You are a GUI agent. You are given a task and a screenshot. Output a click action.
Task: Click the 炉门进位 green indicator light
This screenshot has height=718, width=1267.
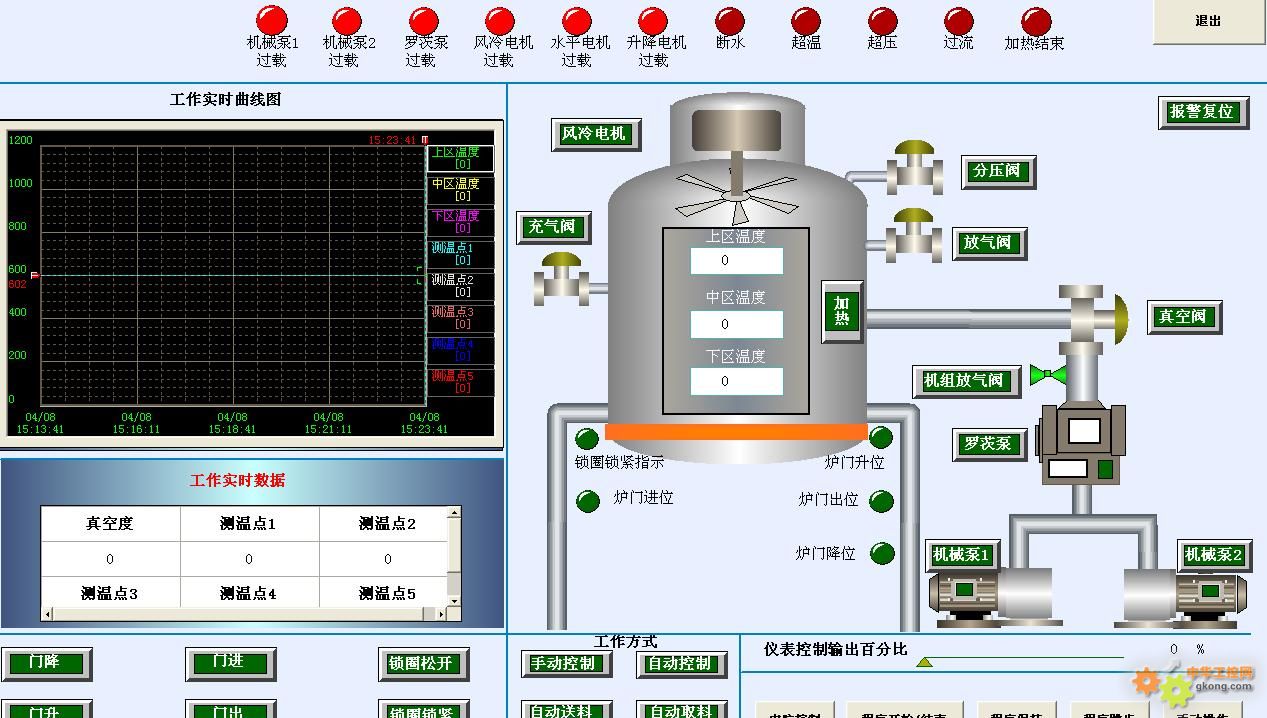point(588,501)
